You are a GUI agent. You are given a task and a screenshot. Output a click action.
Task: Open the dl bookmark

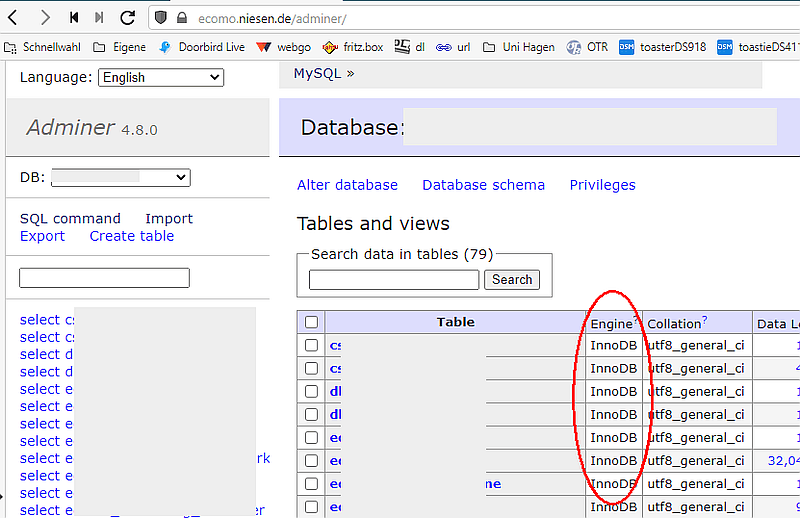point(410,47)
